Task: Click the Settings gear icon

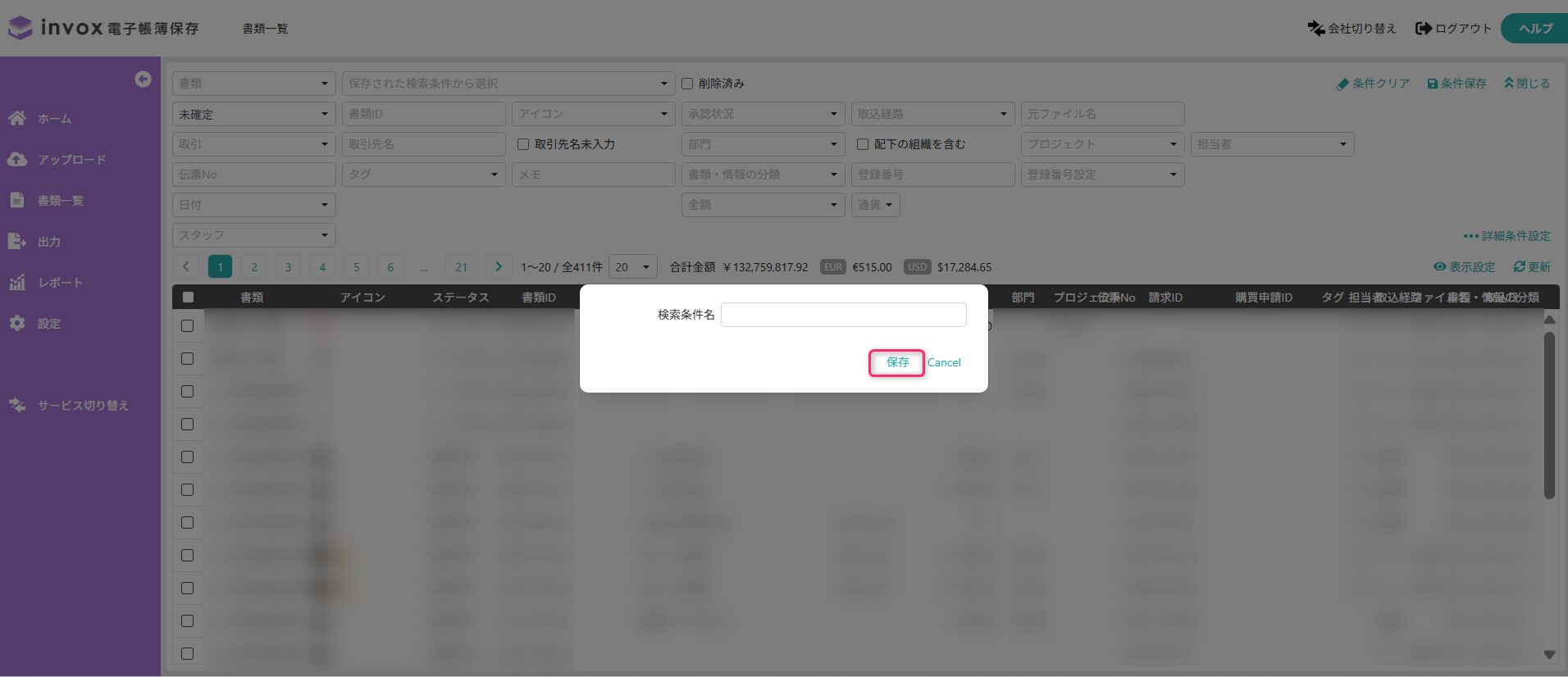Action: pos(17,323)
